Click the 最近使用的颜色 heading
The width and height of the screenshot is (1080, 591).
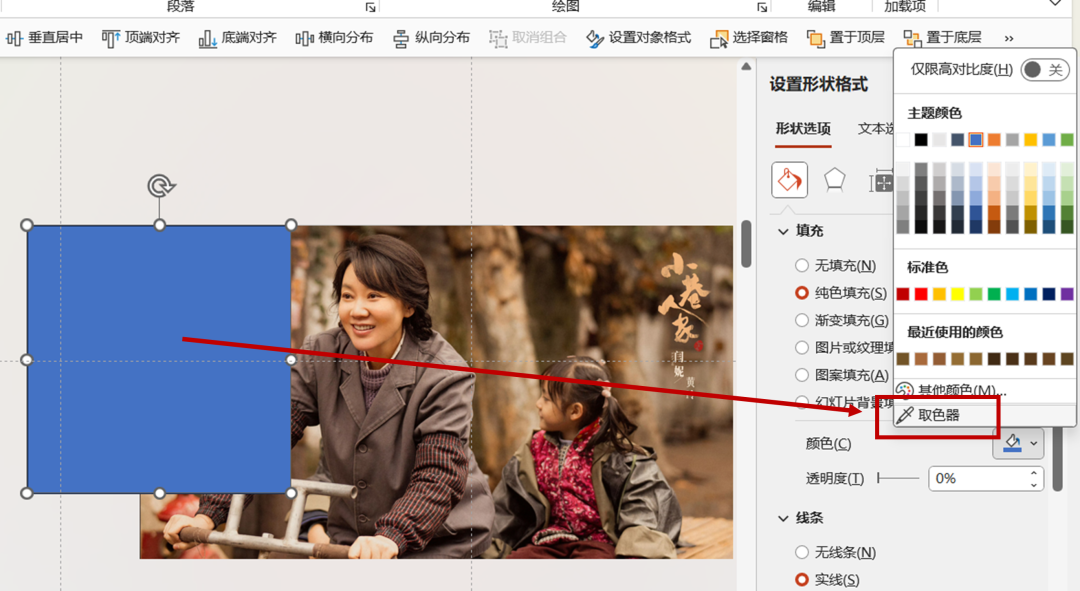click(x=955, y=332)
